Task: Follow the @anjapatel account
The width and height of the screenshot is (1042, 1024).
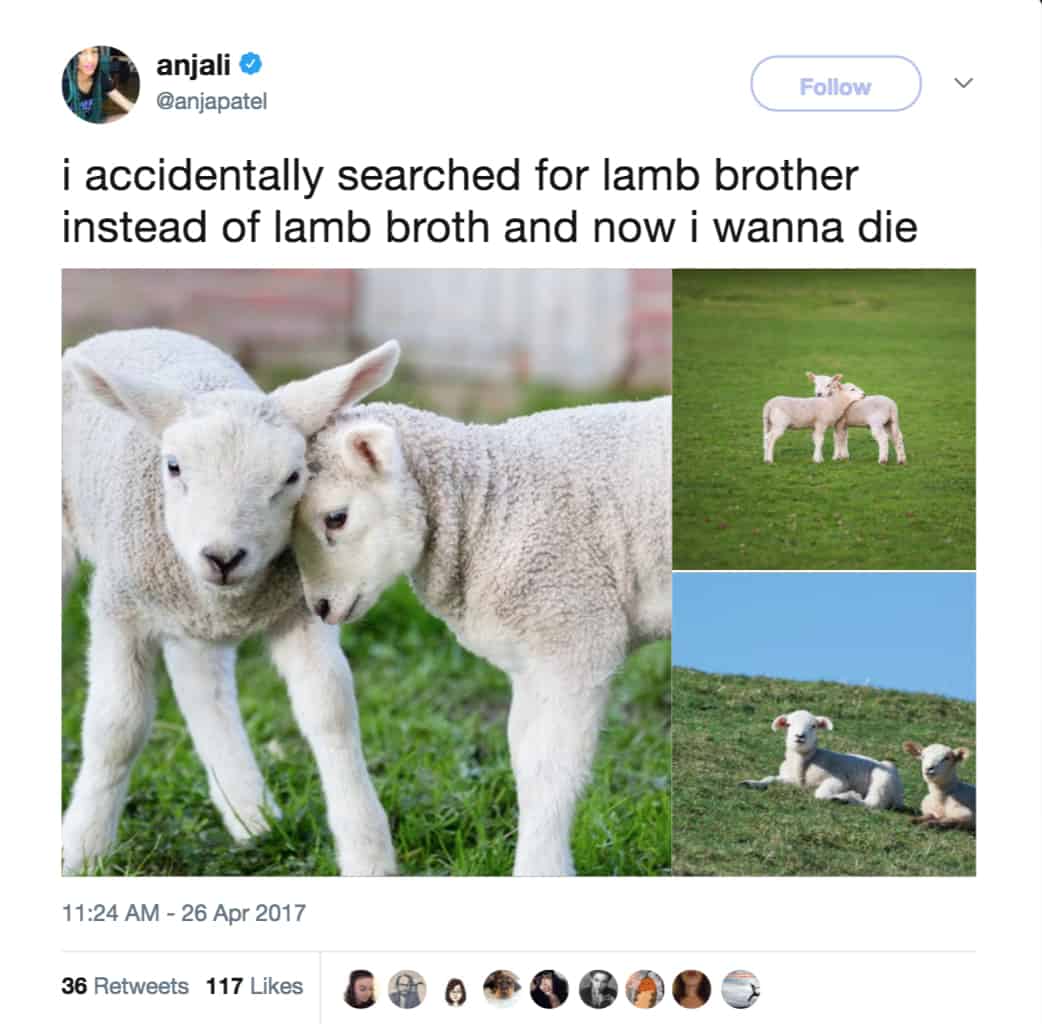Action: [835, 84]
